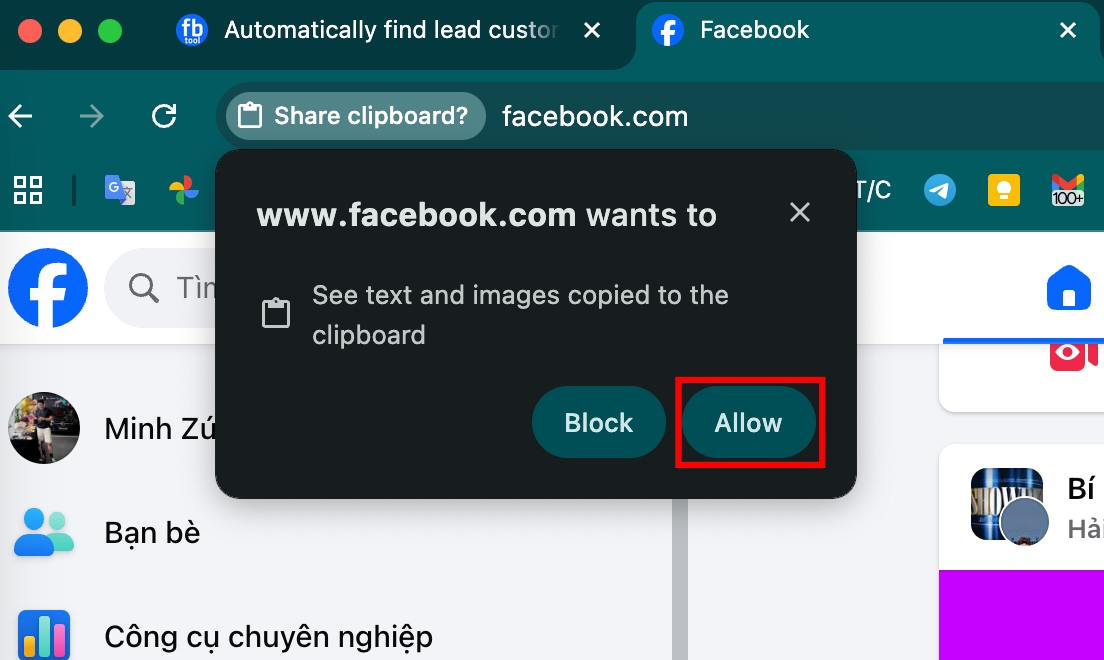Click the facebook.com address bar URL

595,116
